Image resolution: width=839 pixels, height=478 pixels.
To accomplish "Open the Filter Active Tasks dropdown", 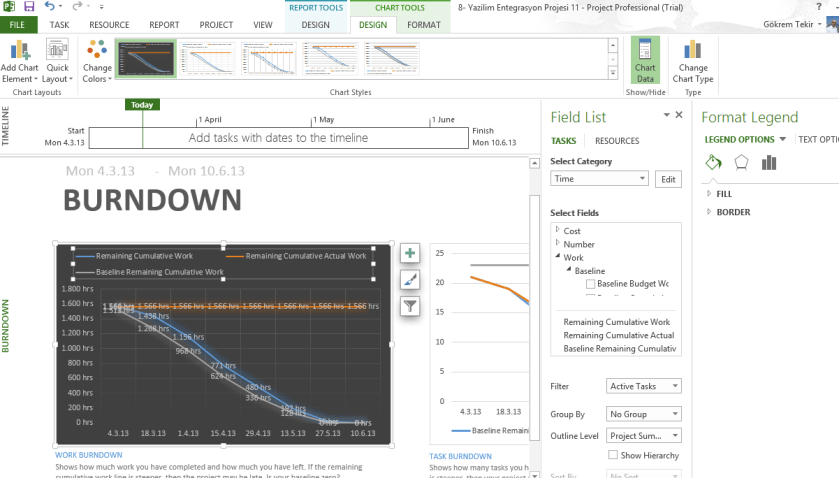I will pyautogui.click(x=644, y=386).
